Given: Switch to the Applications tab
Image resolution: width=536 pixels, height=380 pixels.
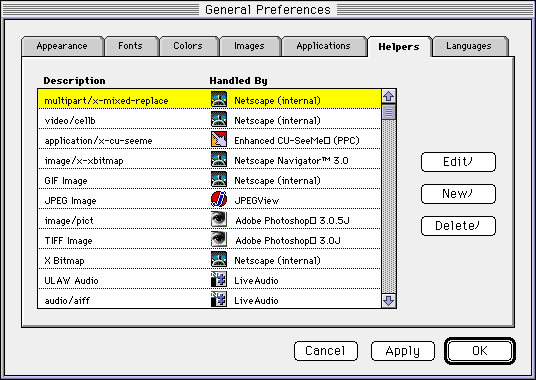Looking at the screenshot, I should pos(323,46).
